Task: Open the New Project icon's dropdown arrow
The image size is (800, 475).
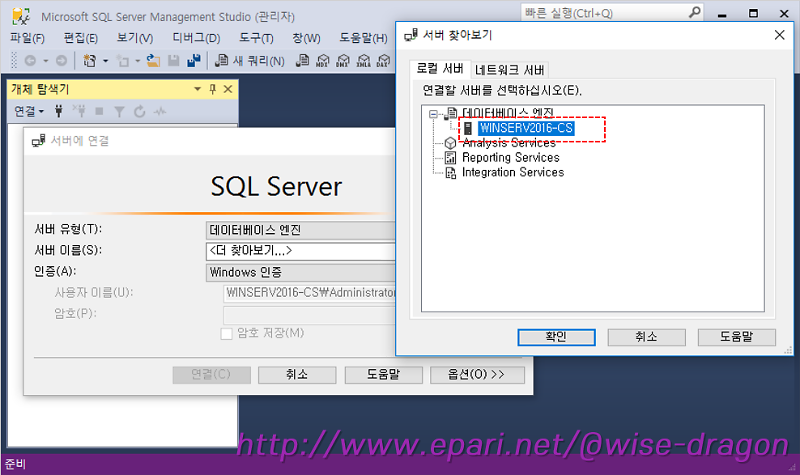Action: tap(106, 61)
